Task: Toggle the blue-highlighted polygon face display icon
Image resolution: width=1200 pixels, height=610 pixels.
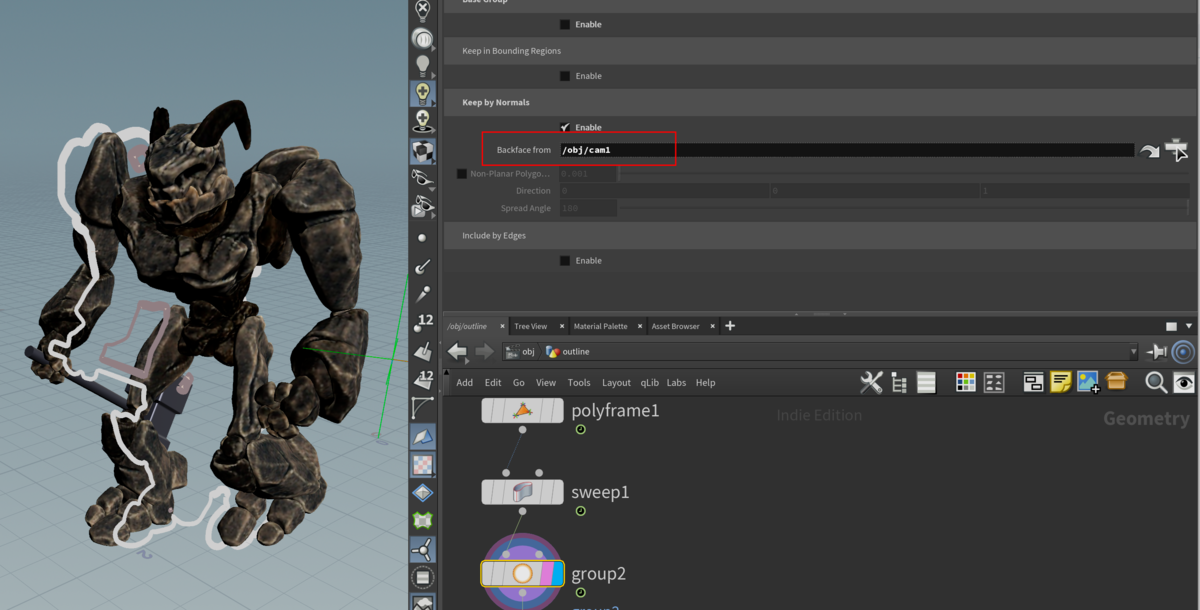Action: [x=423, y=437]
